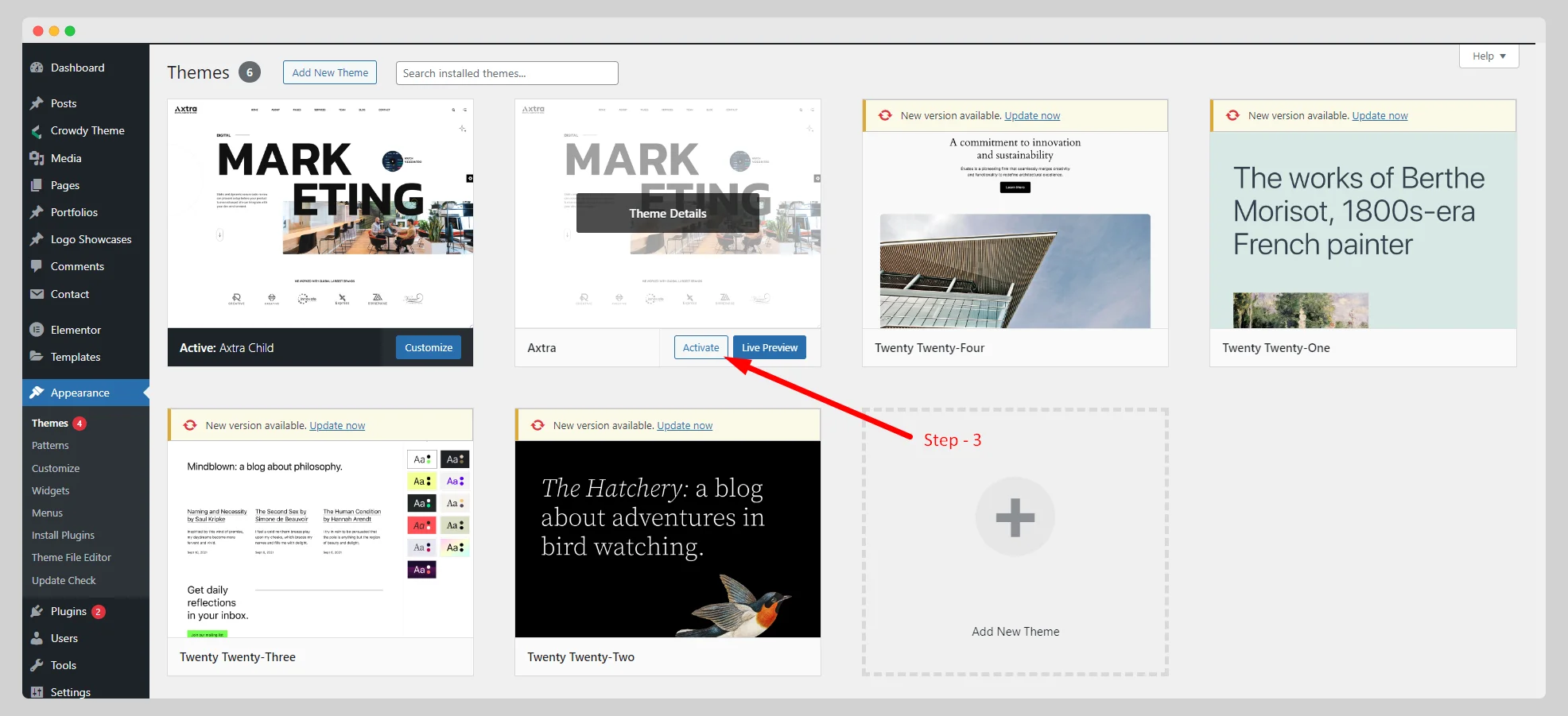This screenshot has height=716, width=1568.
Task: Click the Add New Theme button
Action: [x=330, y=72]
